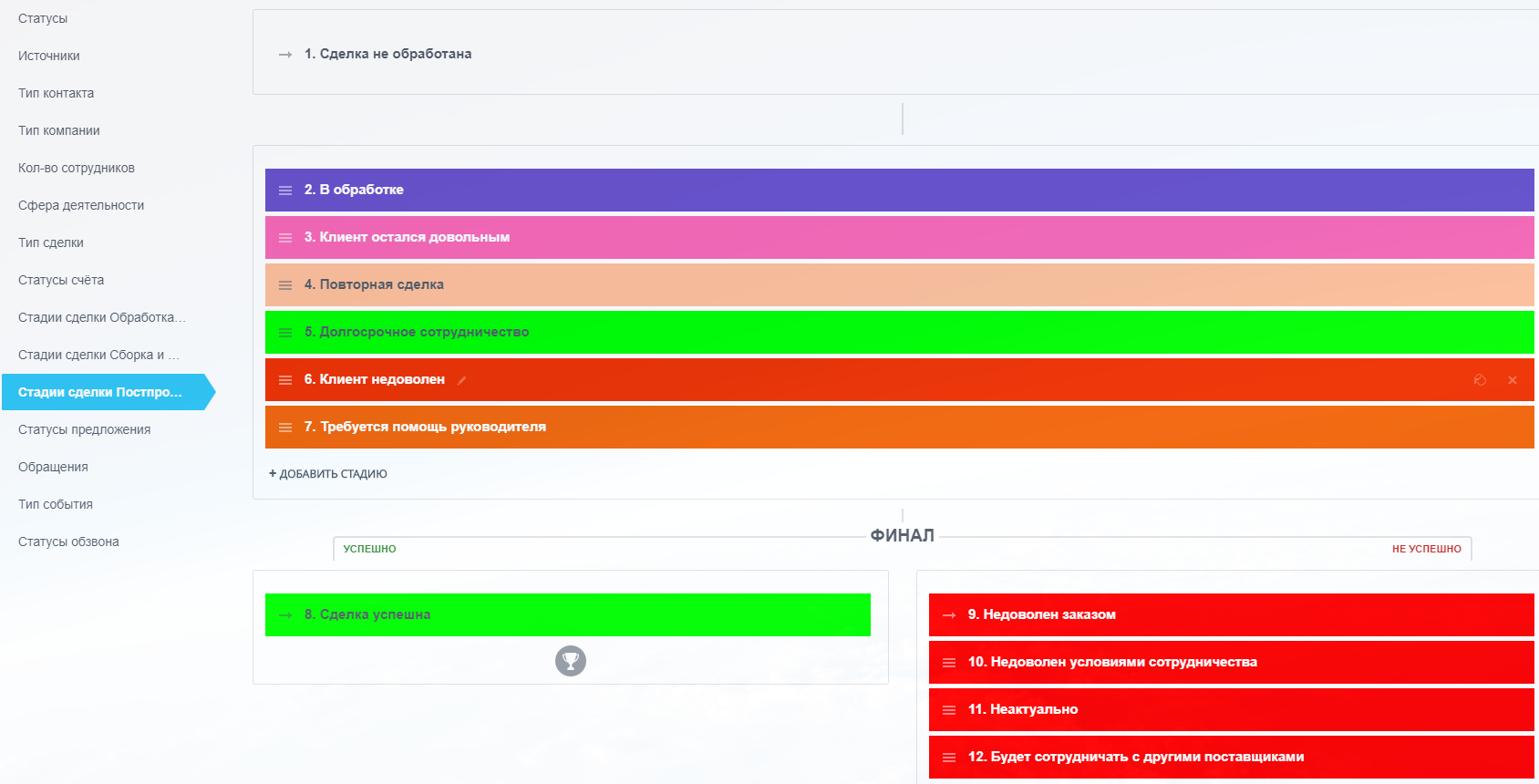Viewport: 1539px width, 784px height.
Task: Click the drag handle of "Повторная сделка"
Action: tap(285, 285)
